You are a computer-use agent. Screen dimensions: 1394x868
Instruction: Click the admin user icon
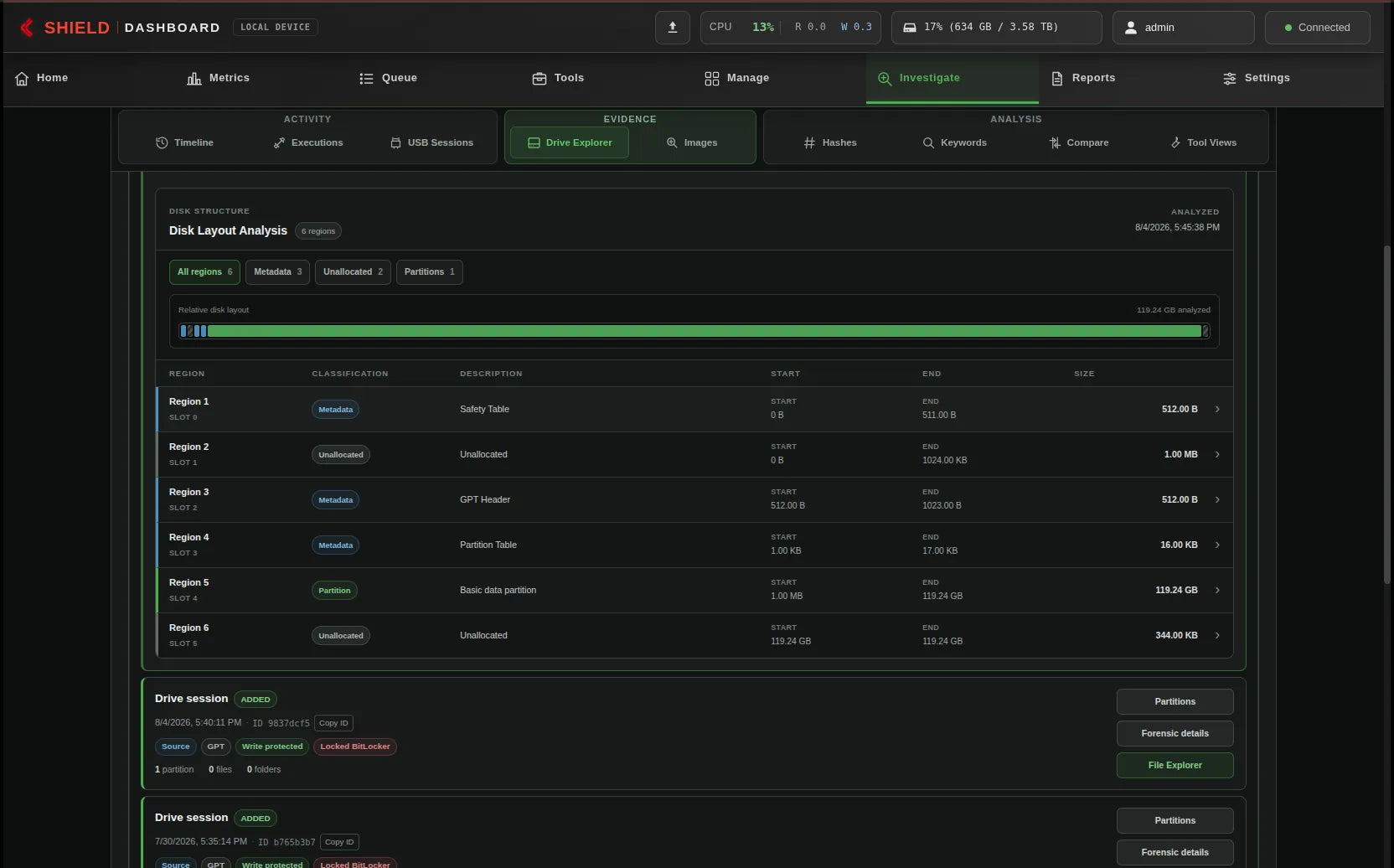click(x=1130, y=28)
